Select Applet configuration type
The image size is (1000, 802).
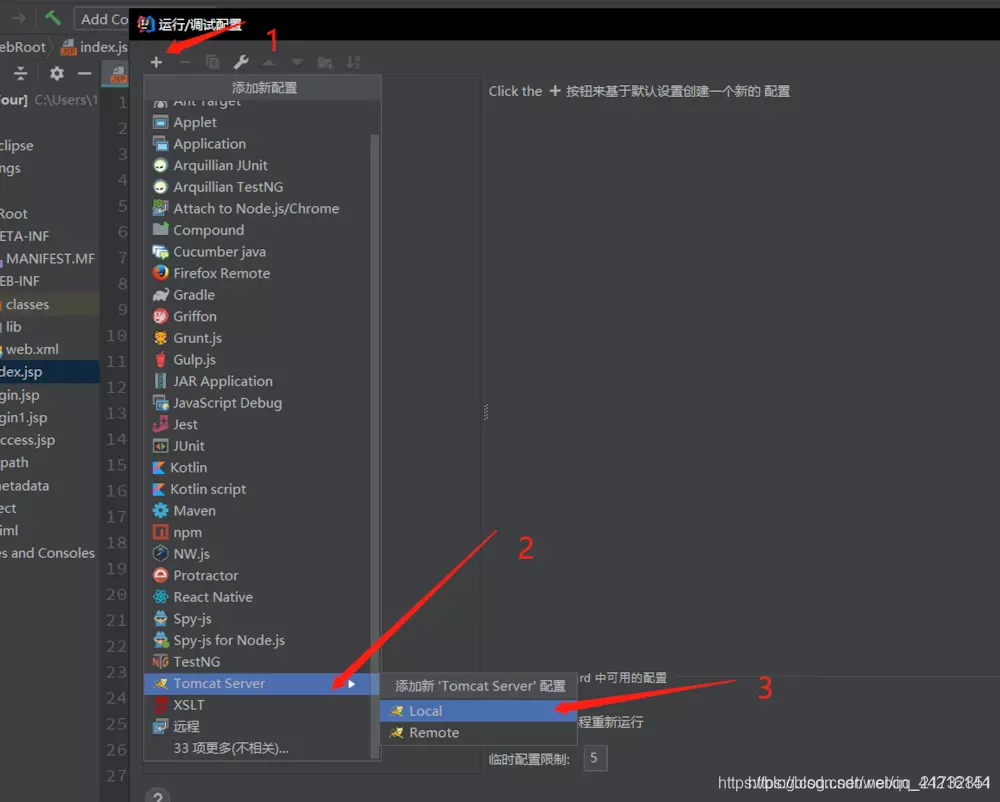pos(257,122)
